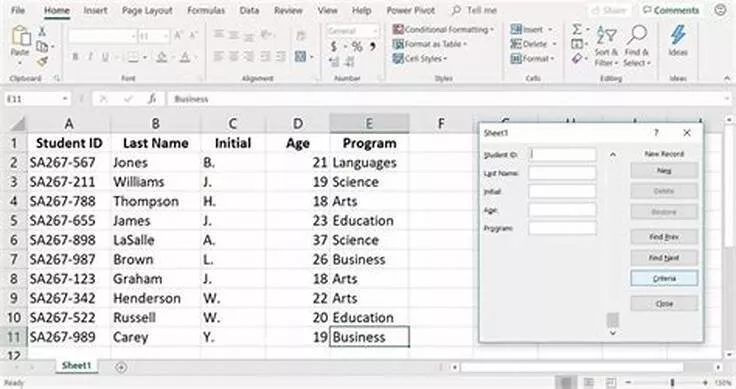Open the font name combo box
The width and height of the screenshot is (736, 389).
102,36
